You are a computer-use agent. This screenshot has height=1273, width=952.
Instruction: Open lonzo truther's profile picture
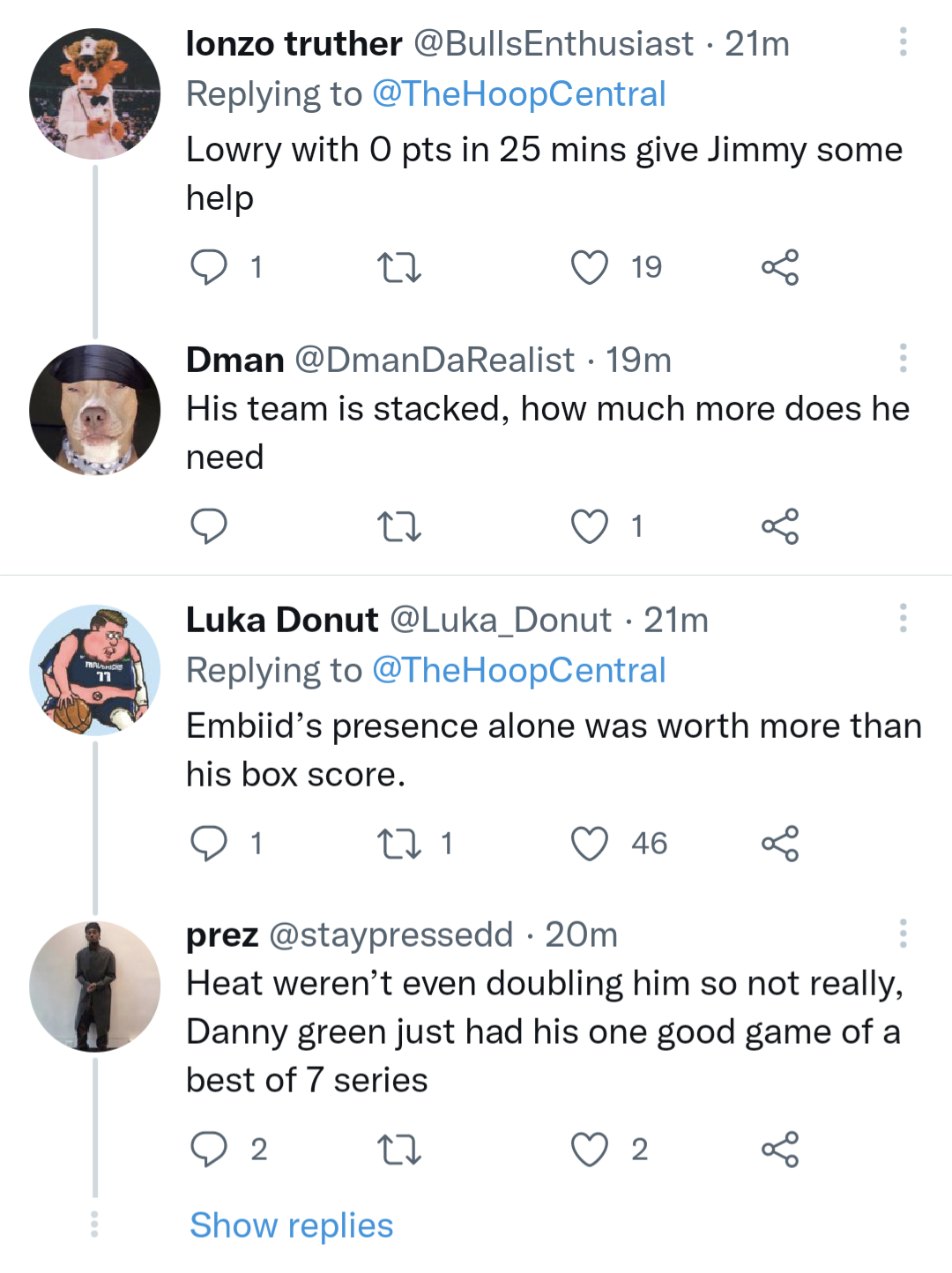coord(94,93)
